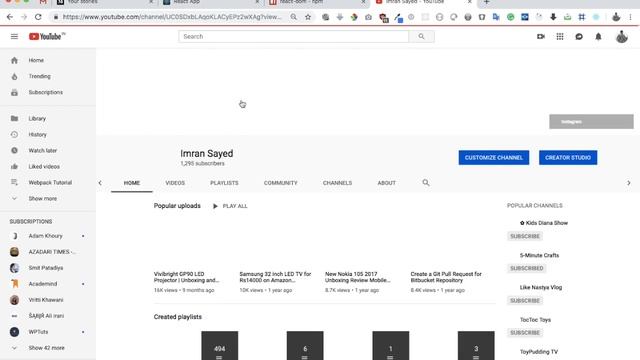Click the CREATOR STUDIO button
This screenshot has height=360, width=640.
coord(568,158)
